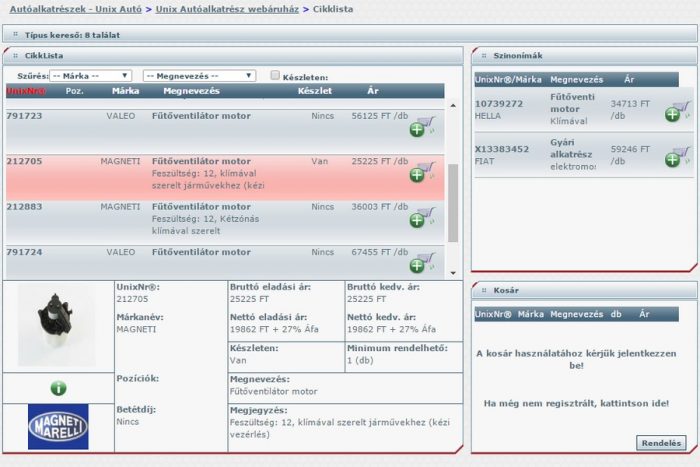Screen dimensions: 700x467
Task: Open product thumbnail image of fan motor
Action: [56, 325]
